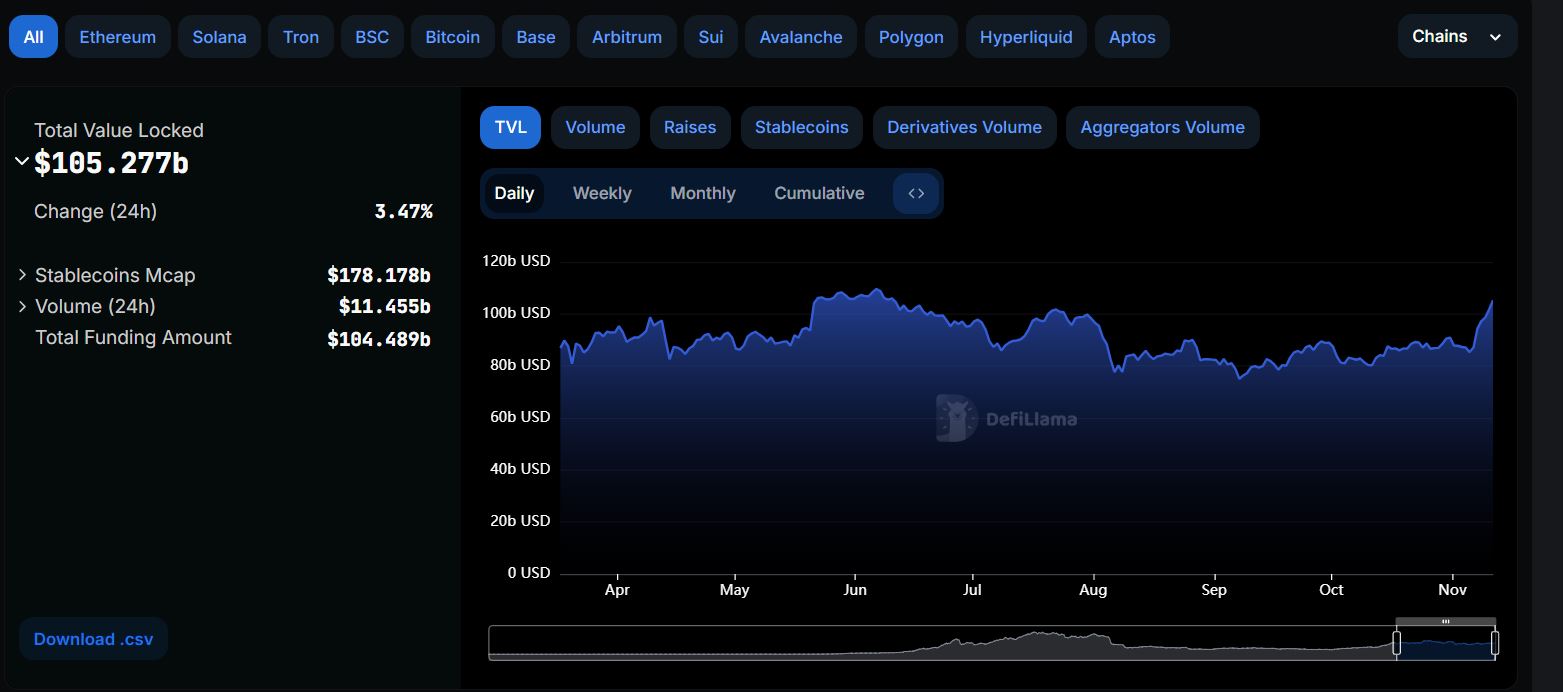Image resolution: width=1563 pixels, height=692 pixels.
Task: Toggle Derivatives Volume series
Action: pyautogui.click(x=964, y=127)
